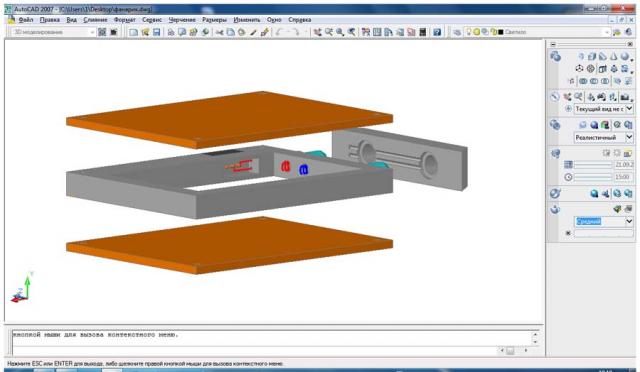Click the Cut scissors icon
The width and height of the screenshot is (640, 372).
point(219,32)
